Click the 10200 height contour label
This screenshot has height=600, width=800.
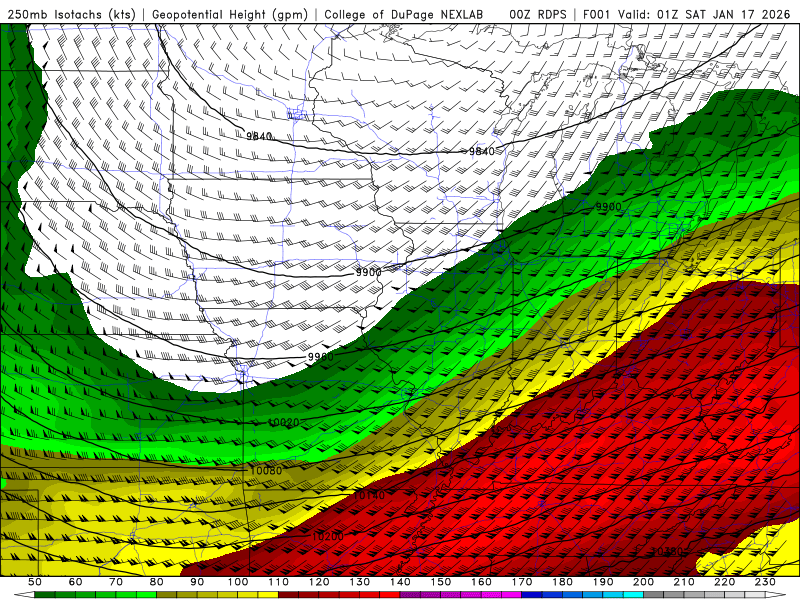coord(328,536)
